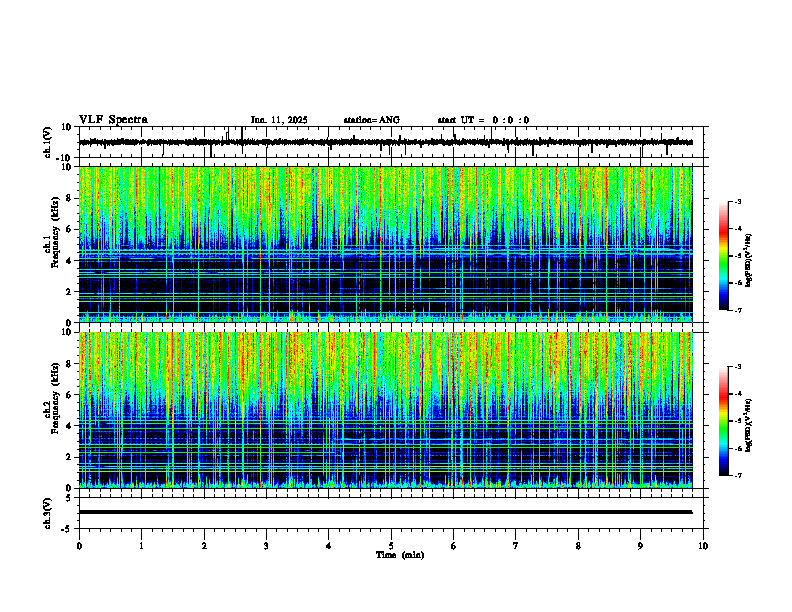Click the time axis tick label "2"
This screenshot has width=792, height=612.
pos(204,546)
